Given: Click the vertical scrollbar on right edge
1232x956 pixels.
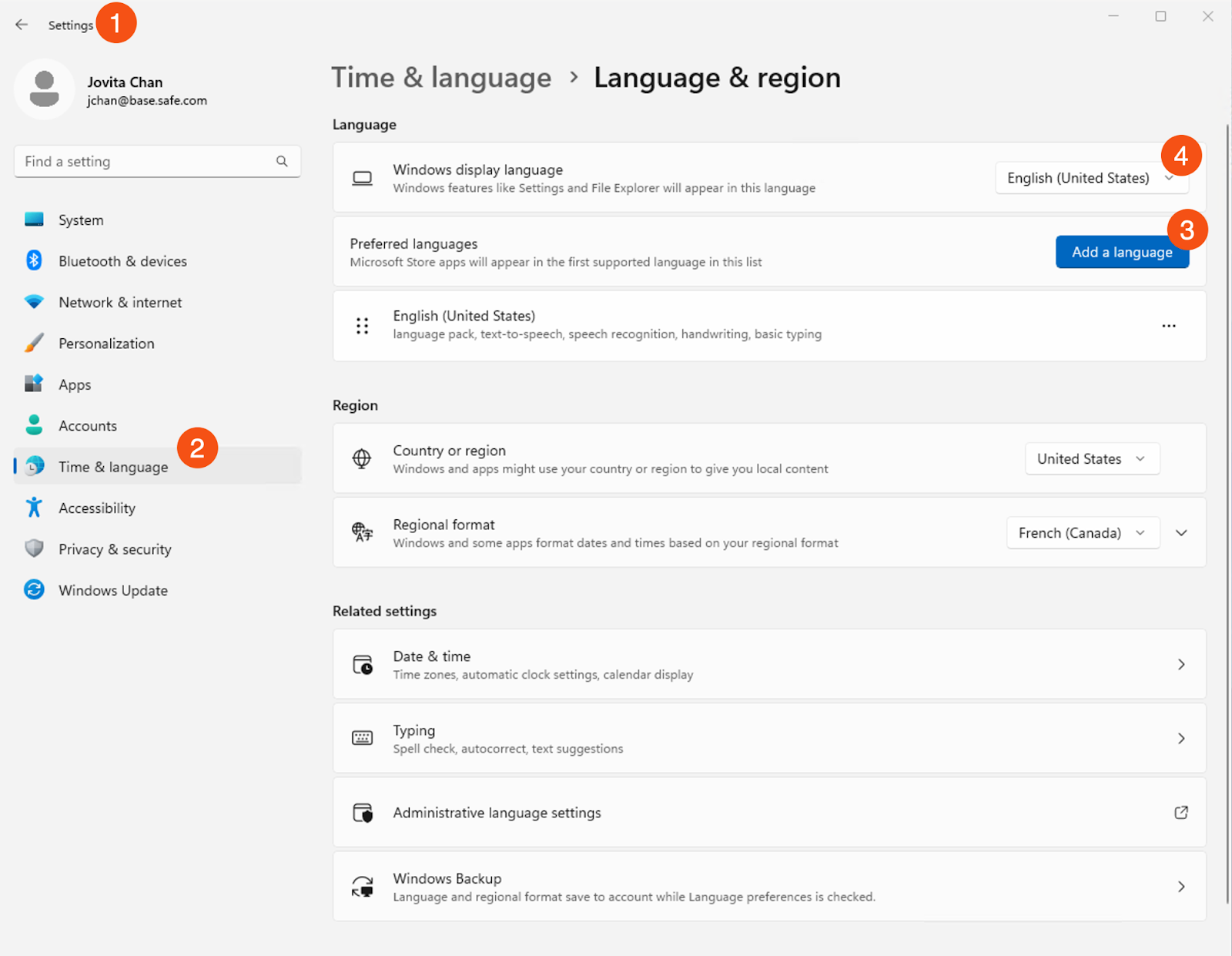Looking at the screenshot, I should (x=1227, y=512).
